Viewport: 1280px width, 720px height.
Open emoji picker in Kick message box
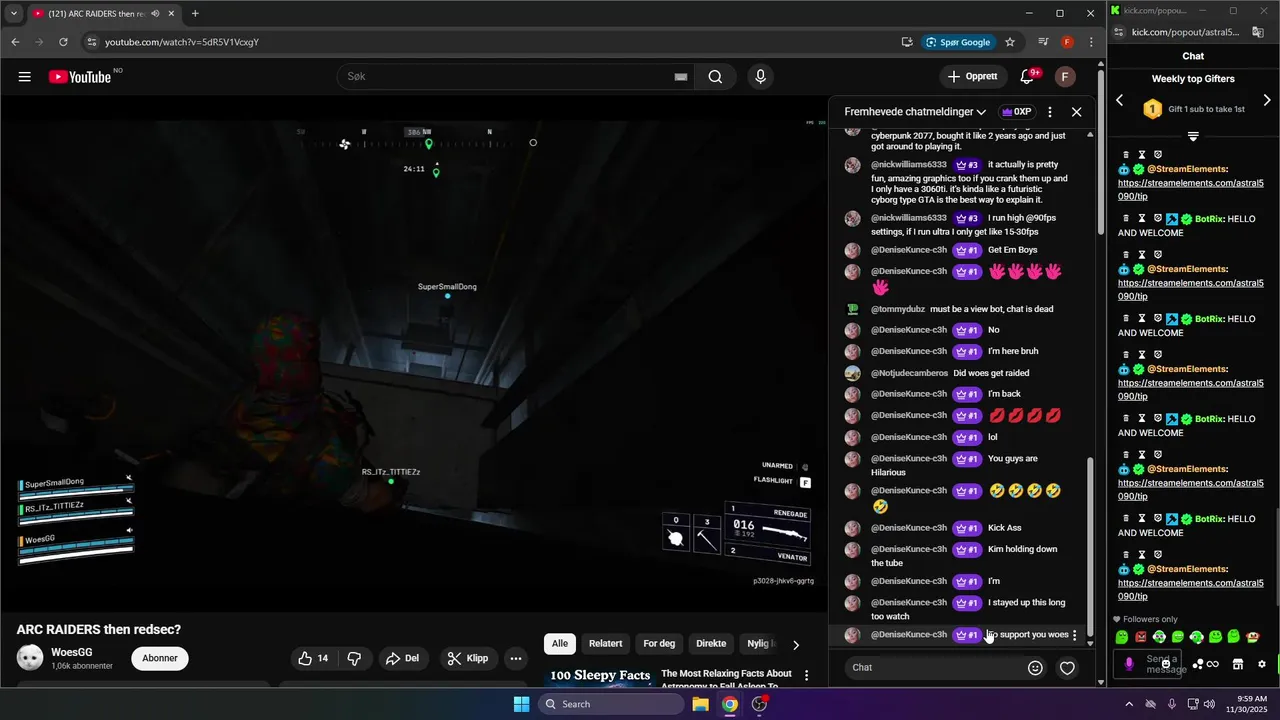(1166, 664)
